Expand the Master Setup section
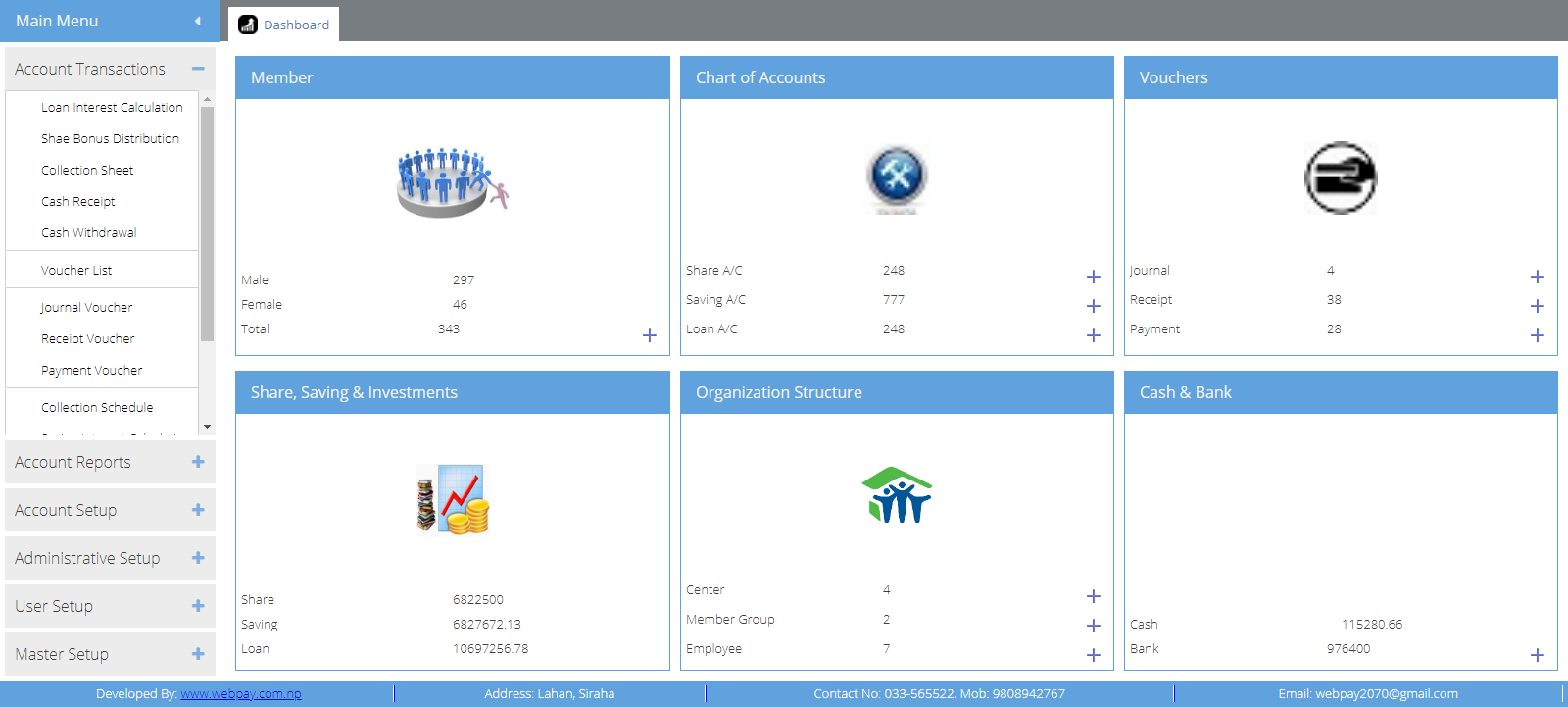Viewport: 1568px width, 707px height. pyautogui.click(x=198, y=654)
